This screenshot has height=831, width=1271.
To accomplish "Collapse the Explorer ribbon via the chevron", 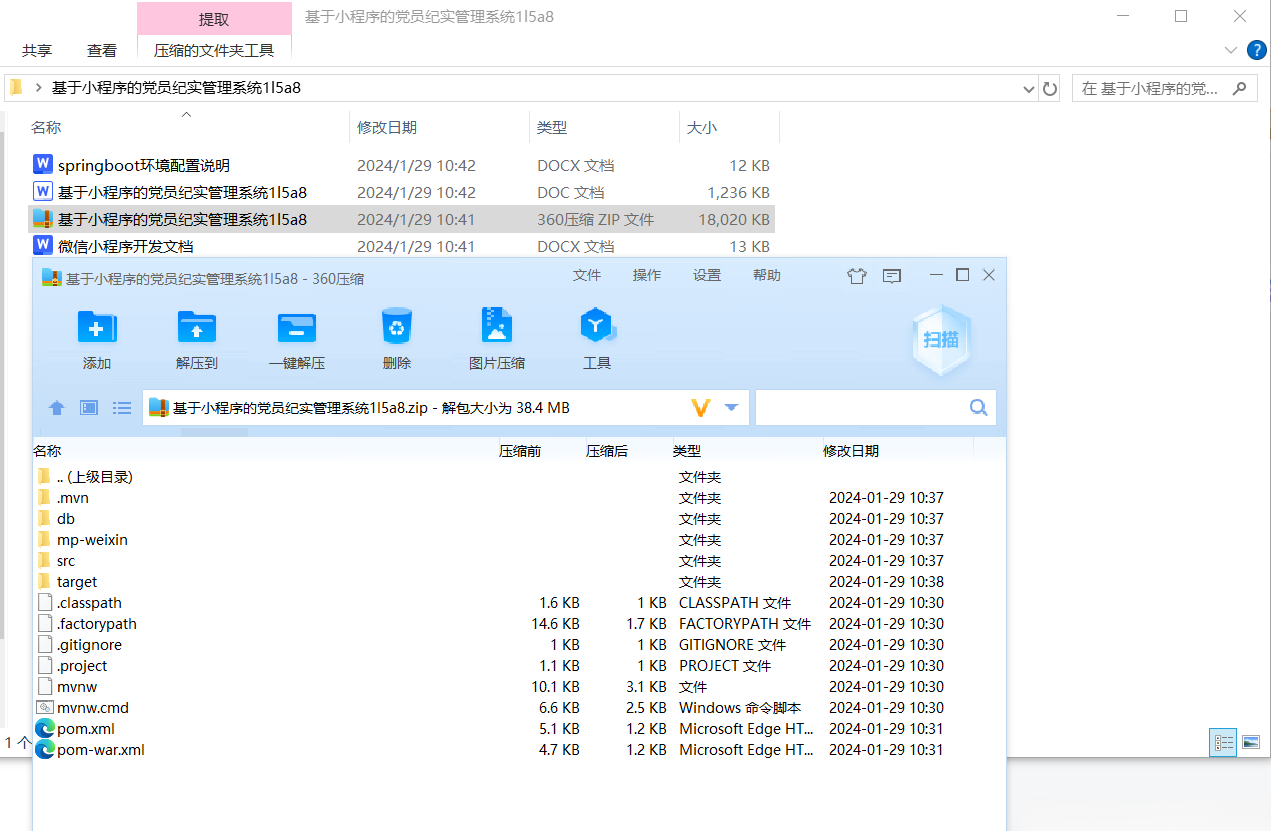I will [1230, 50].
